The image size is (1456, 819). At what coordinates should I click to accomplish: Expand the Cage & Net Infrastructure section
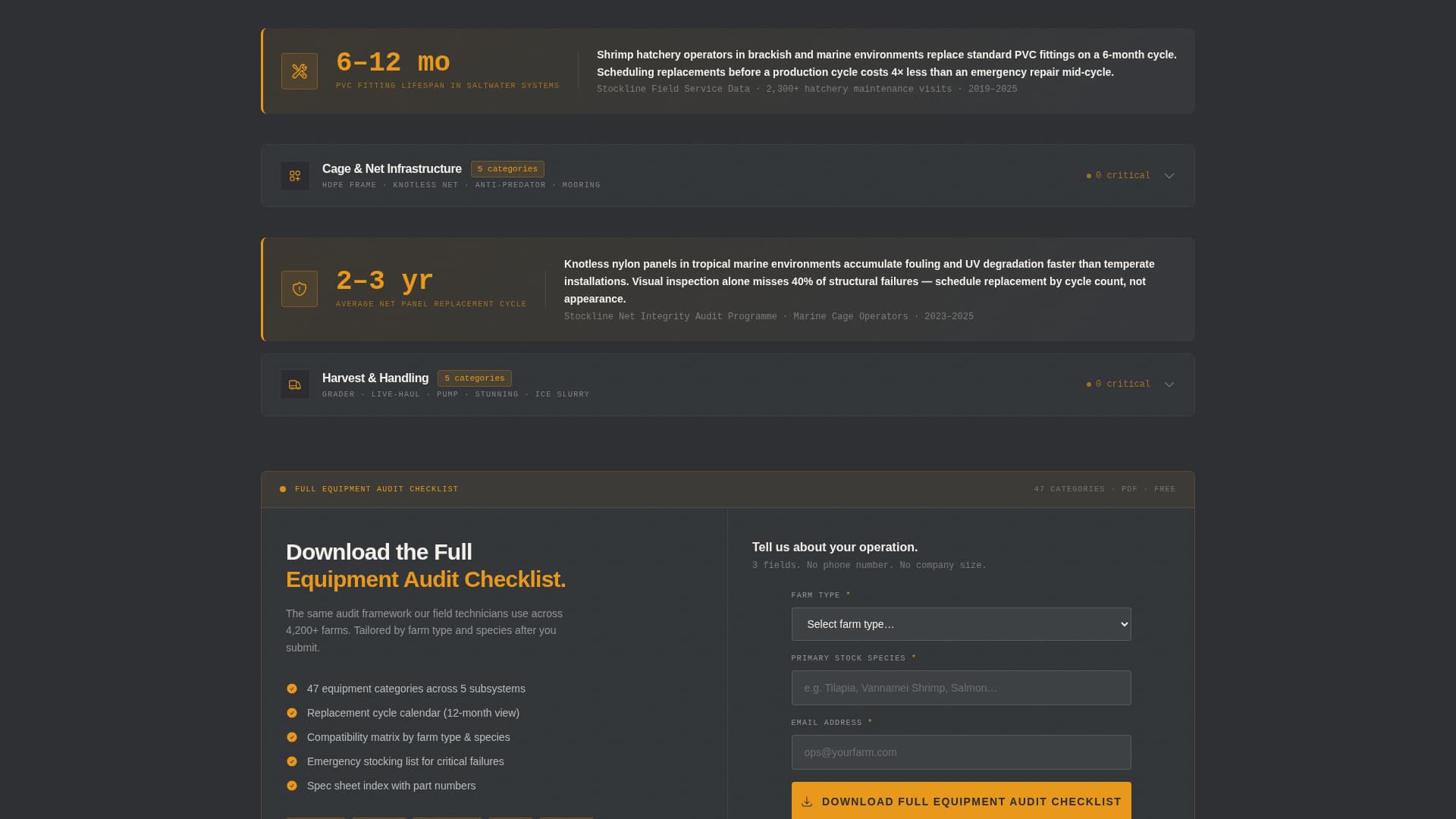pyautogui.click(x=1169, y=175)
